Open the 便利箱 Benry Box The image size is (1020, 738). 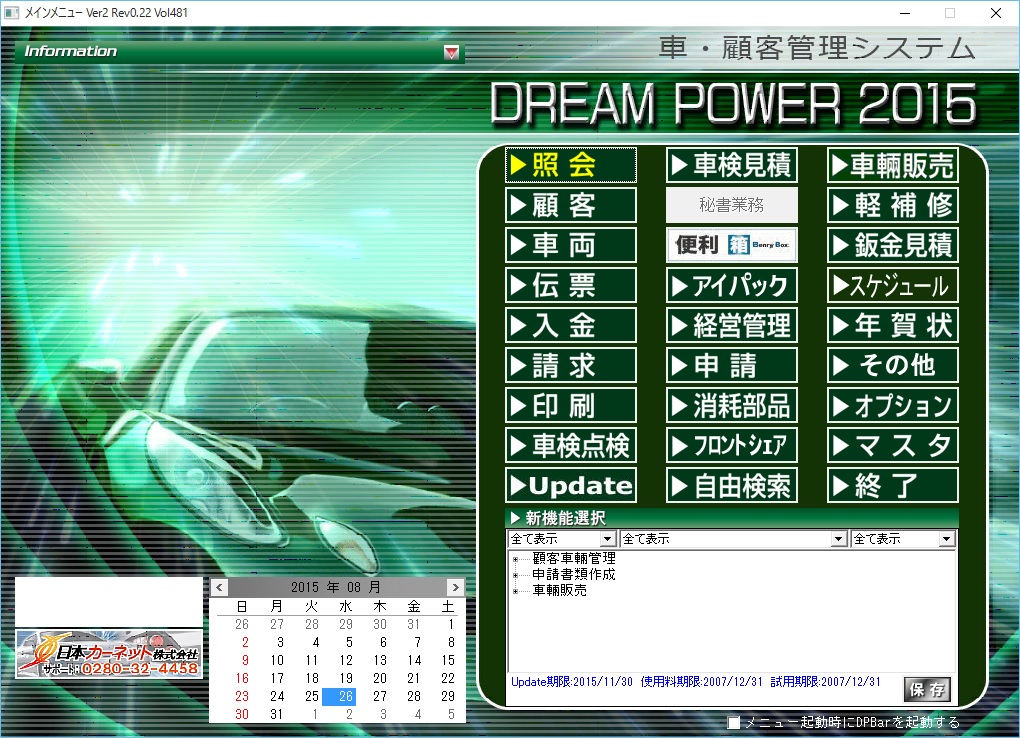click(x=732, y=245)
